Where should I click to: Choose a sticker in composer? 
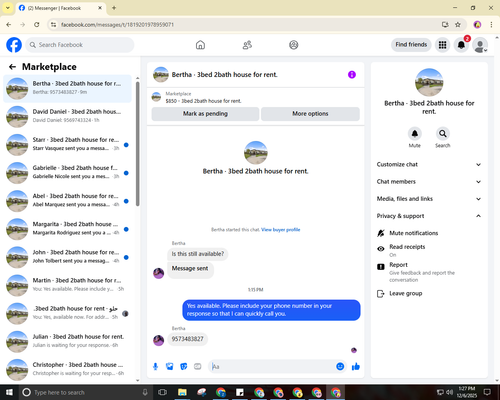click(184, 367)
